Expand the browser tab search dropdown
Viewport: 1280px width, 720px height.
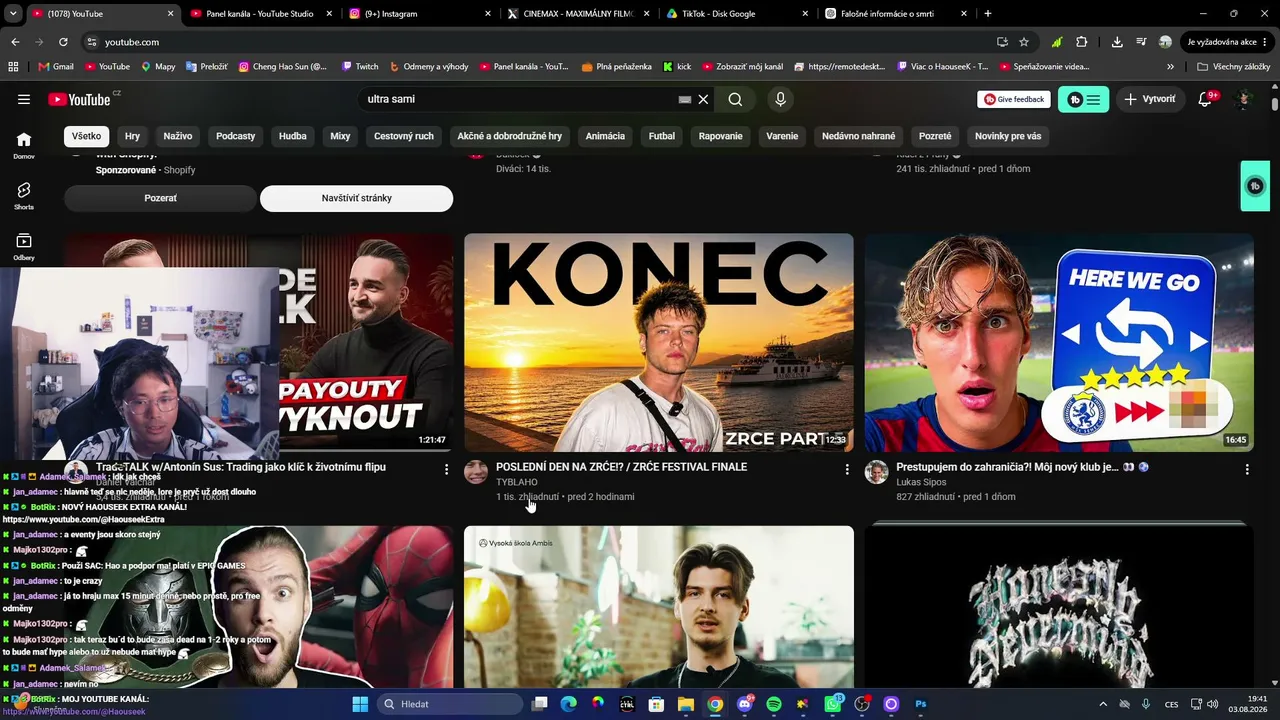point(14,13)
